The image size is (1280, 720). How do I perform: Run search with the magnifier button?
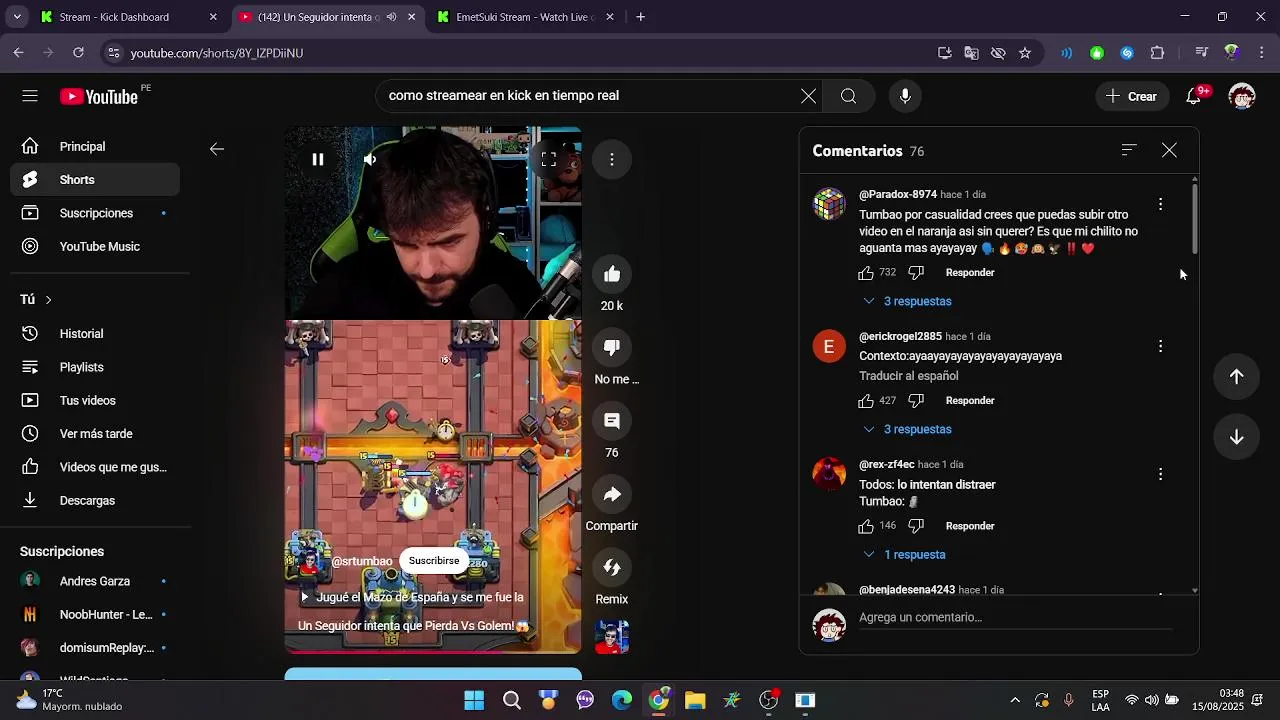click(848, 96)
